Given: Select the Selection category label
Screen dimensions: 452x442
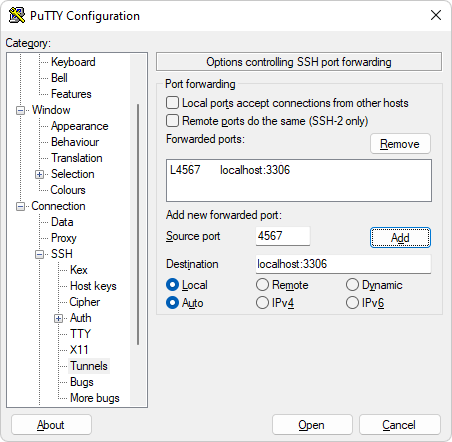Looking at the screenshot, I should (x=73, y=174).
